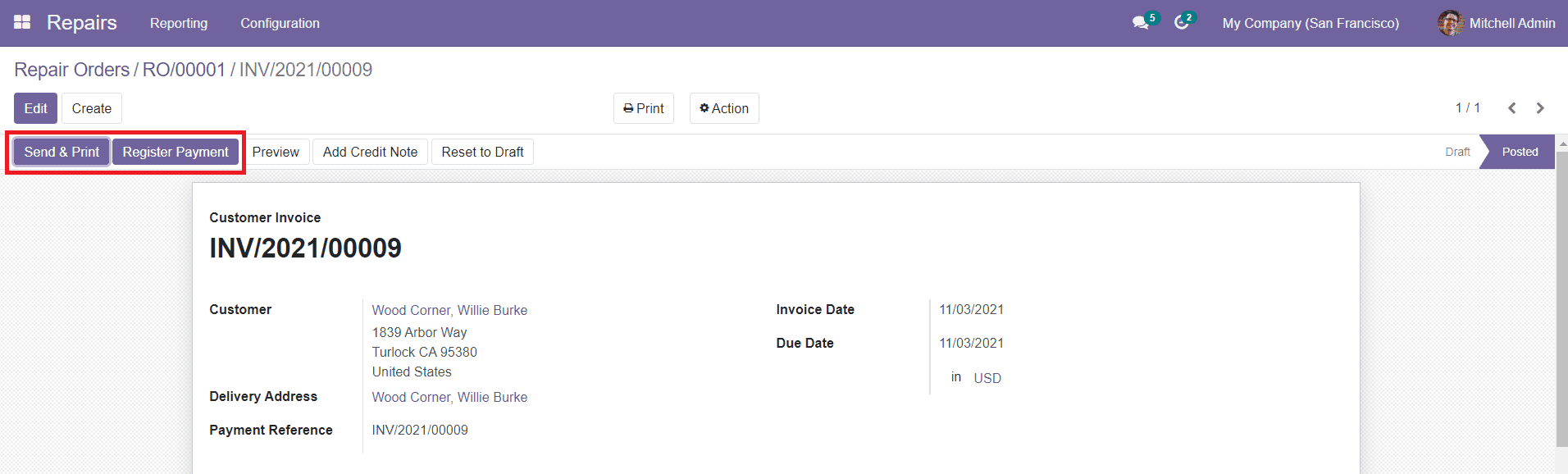This screenshot has width=1568, height=474.
Task: Click the printer icon on the Print button
Action: tap(627, 107)
